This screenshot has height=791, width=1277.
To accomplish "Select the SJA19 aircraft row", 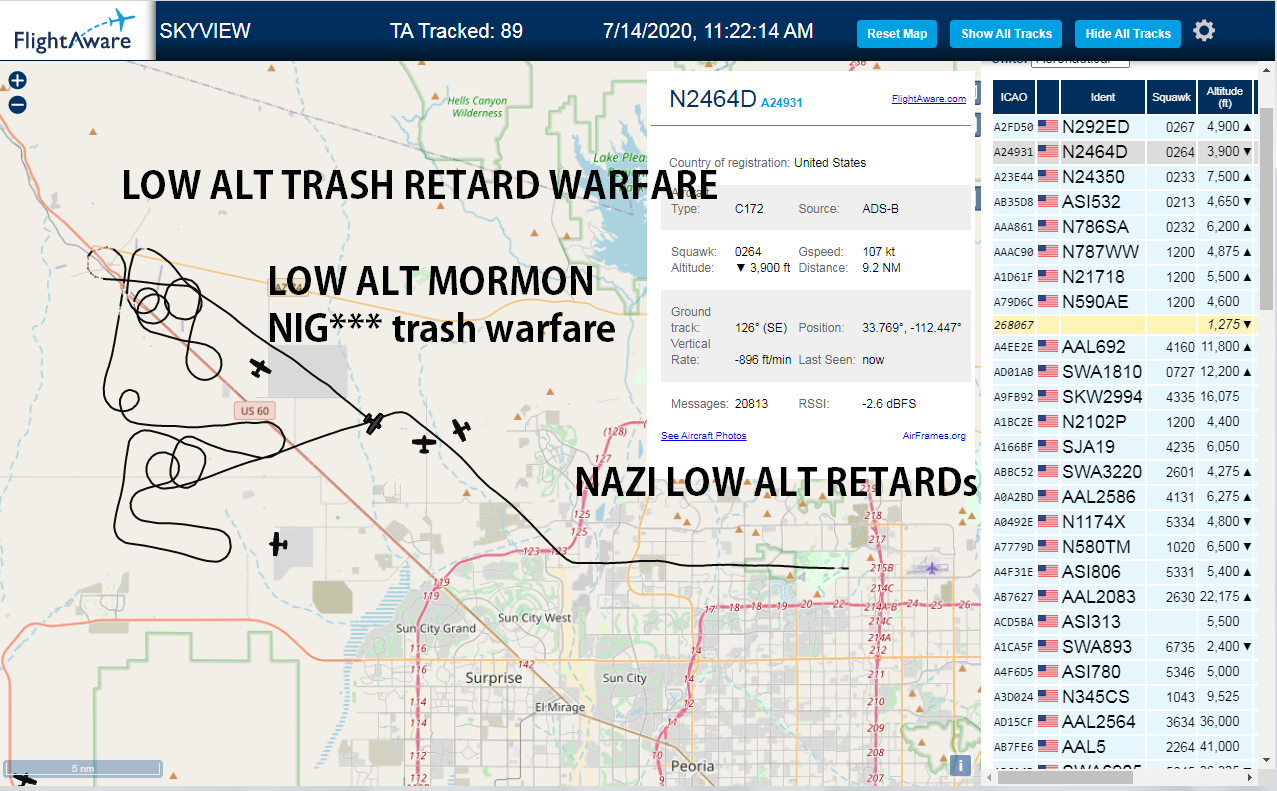I will click(1123, 447).
